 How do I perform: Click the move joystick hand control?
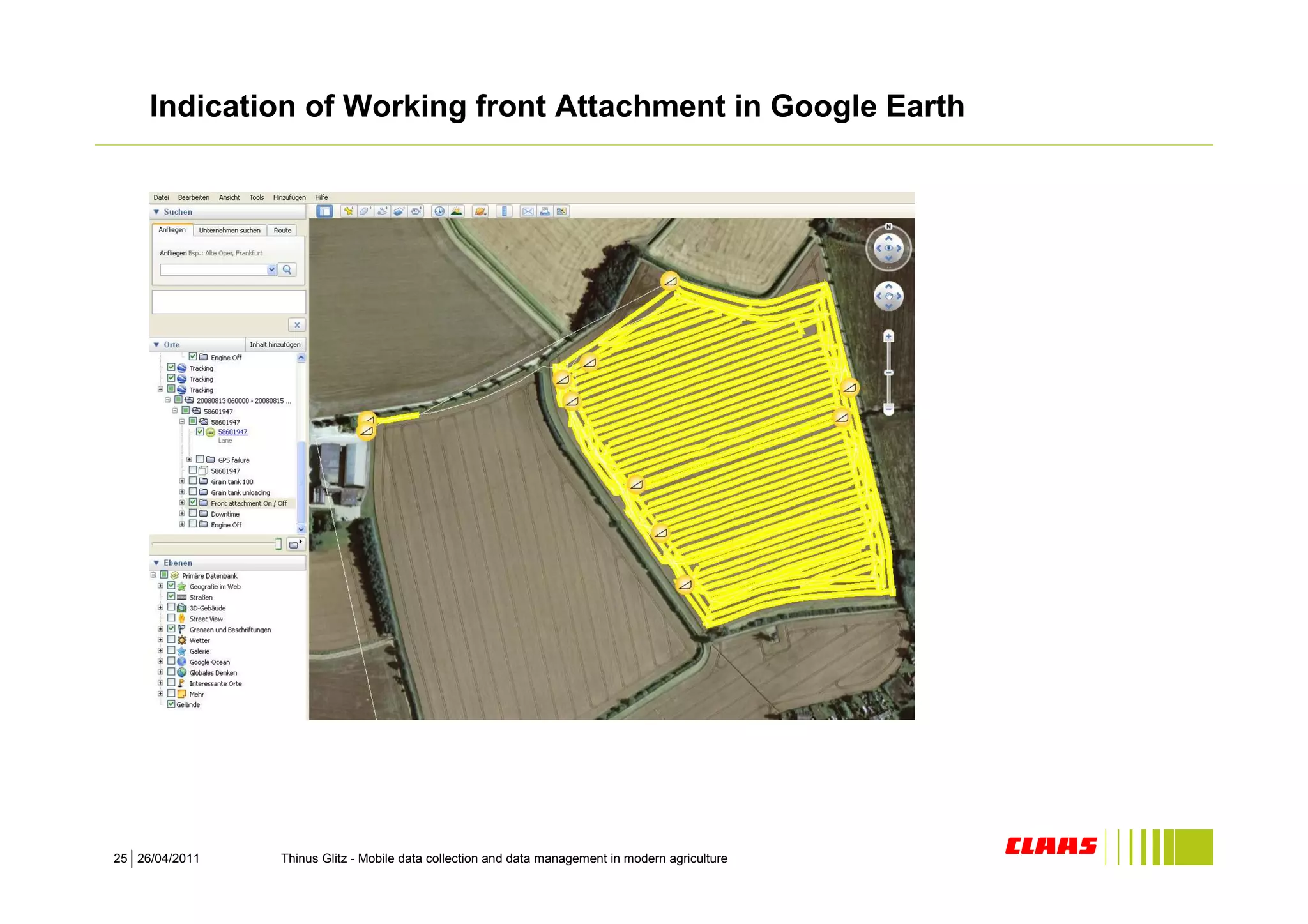pyautogui.click(x=888, y=296)
